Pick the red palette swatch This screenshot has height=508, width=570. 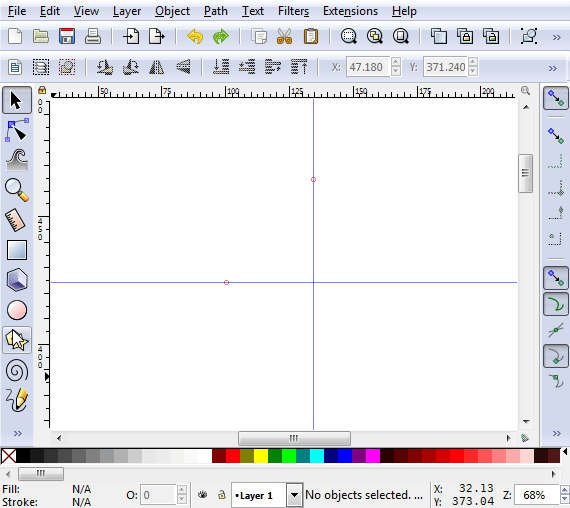pos(233,456)
